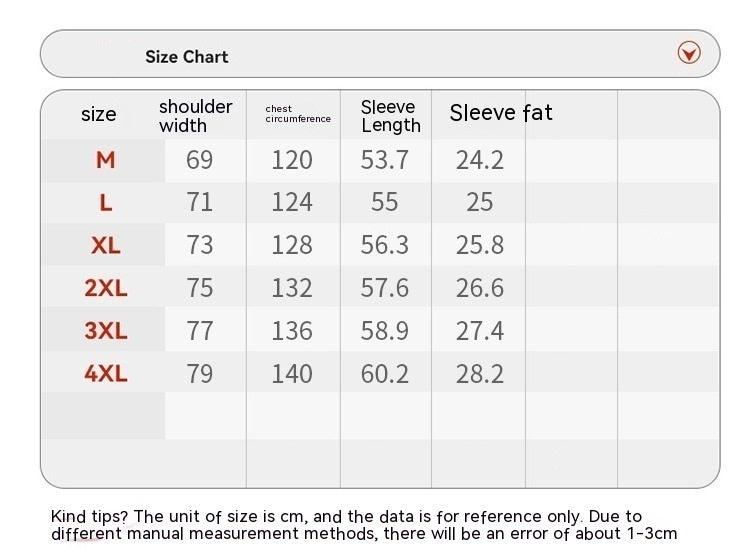Pick the 3XL size row label
Viewport: 740px width, 560px height.
coord(106,331)
